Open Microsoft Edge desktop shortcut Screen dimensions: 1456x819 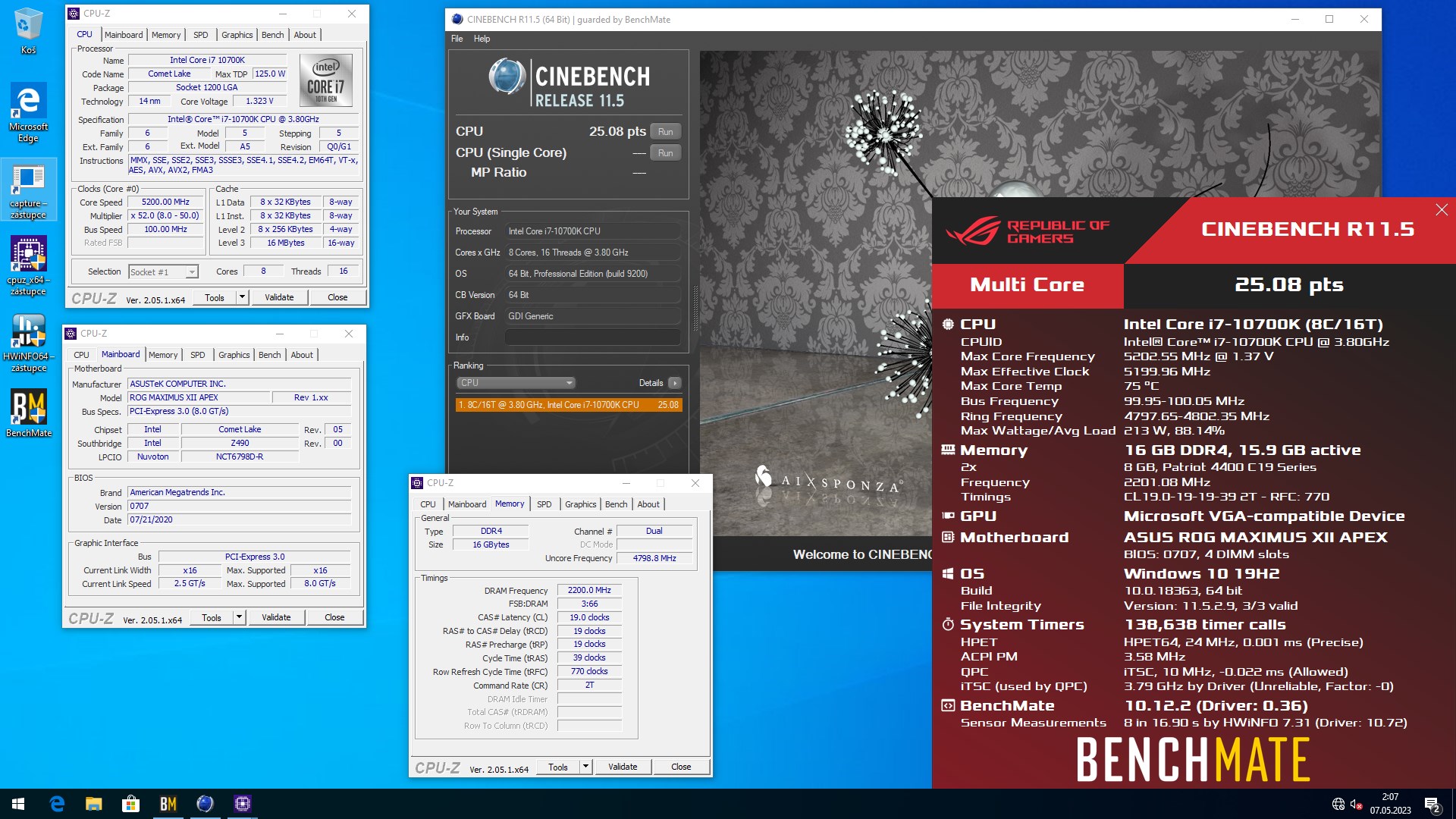coord(28,112)
